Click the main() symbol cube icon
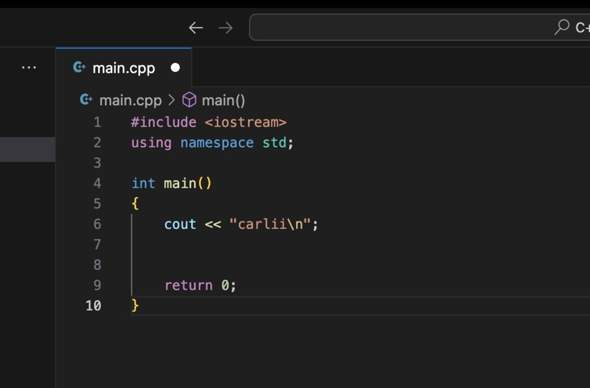The width and height of the screenshot is (590, 388). [189, 100]
